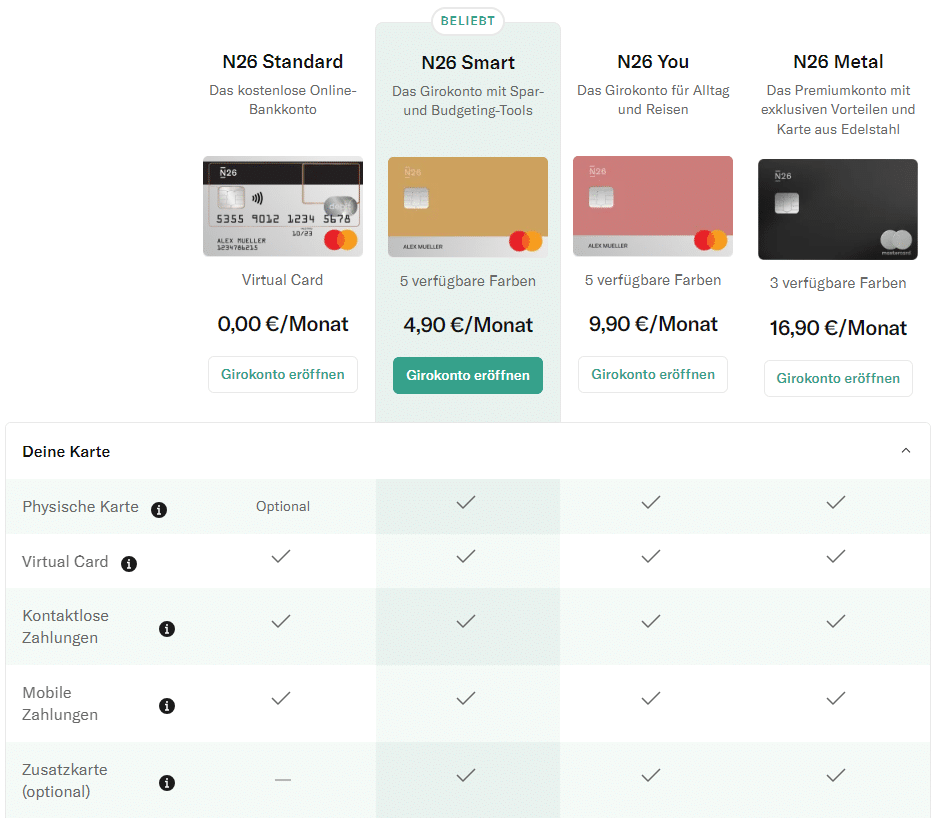Show info for Mobile Zahlungen
The width and height of the screenshot is (934, 818).
pyautogui.click(x=167, y=705)
